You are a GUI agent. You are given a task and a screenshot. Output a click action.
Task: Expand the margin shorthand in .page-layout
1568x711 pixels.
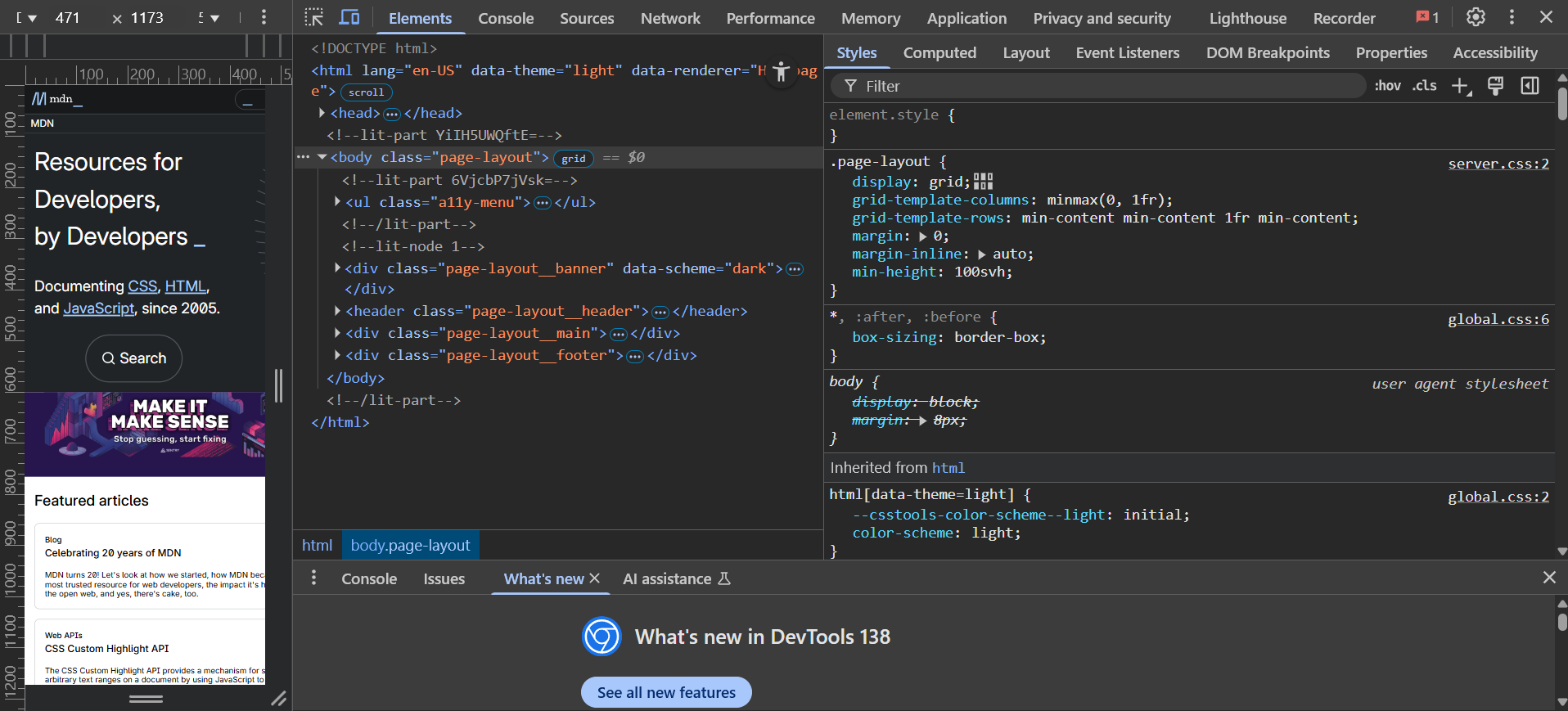(x=922, y=236)
